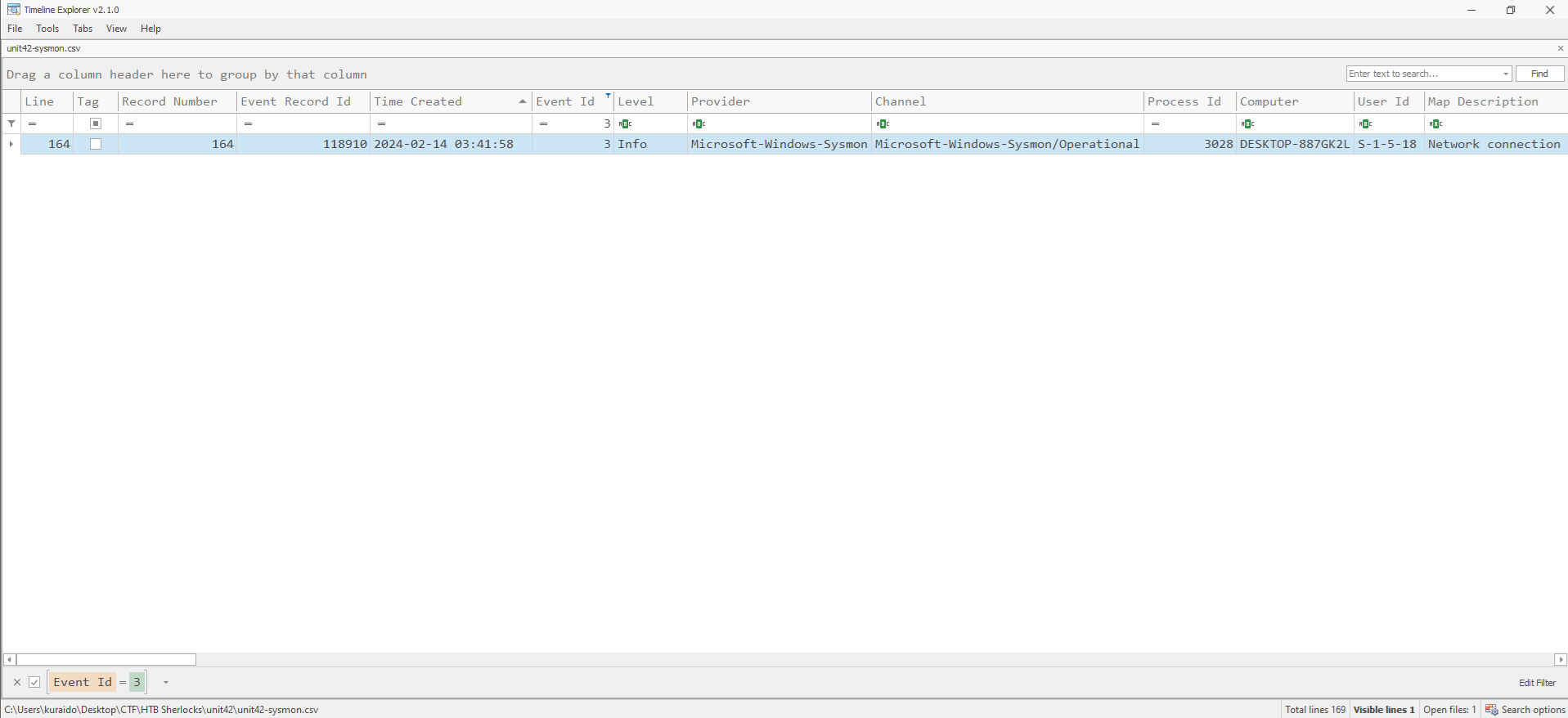
Task: Close the unit42-sysmon.csv tab panel
Action: coord(1560,48)
